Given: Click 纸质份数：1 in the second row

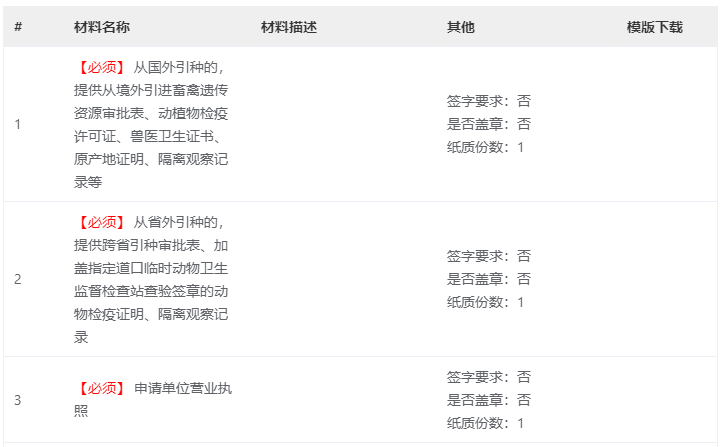Looking at the screenshot, I should [x=485, y=302].
